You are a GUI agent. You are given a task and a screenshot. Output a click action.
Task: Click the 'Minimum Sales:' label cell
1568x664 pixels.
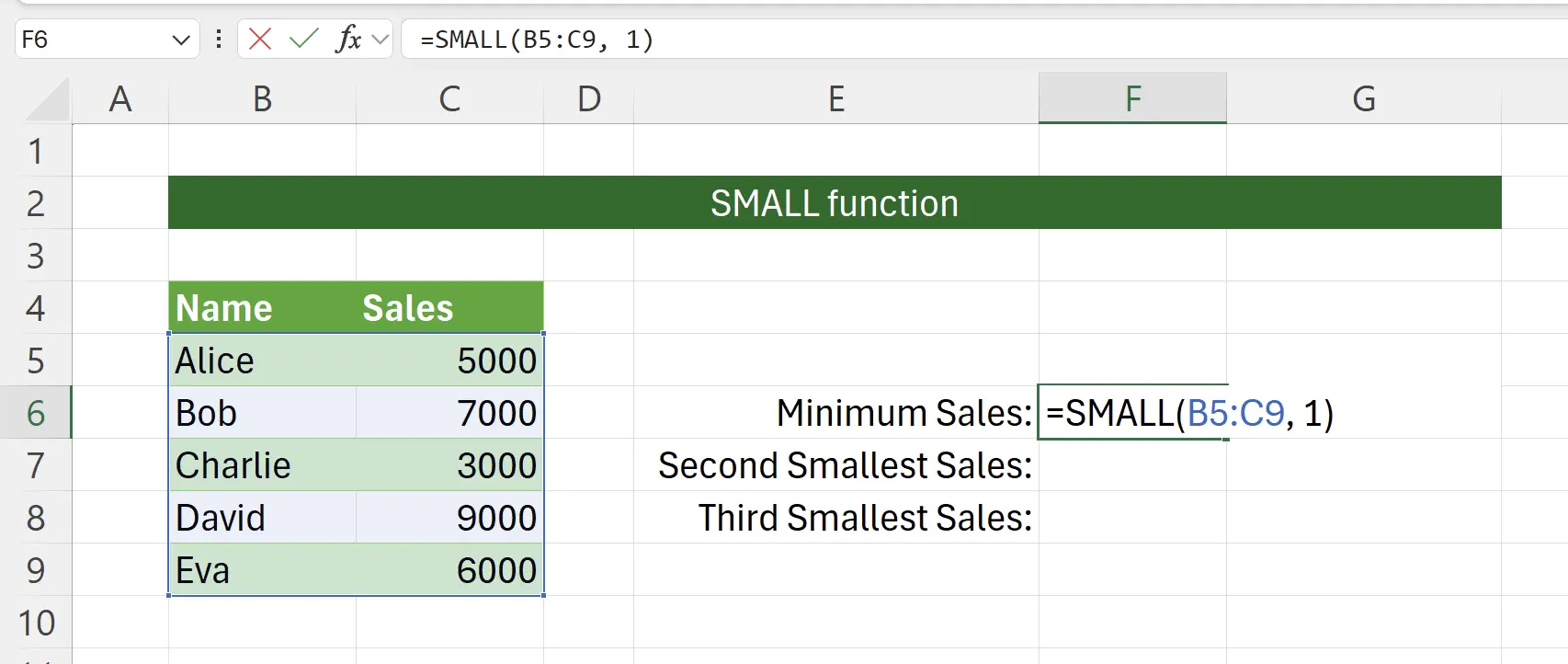tap(836, 413)
